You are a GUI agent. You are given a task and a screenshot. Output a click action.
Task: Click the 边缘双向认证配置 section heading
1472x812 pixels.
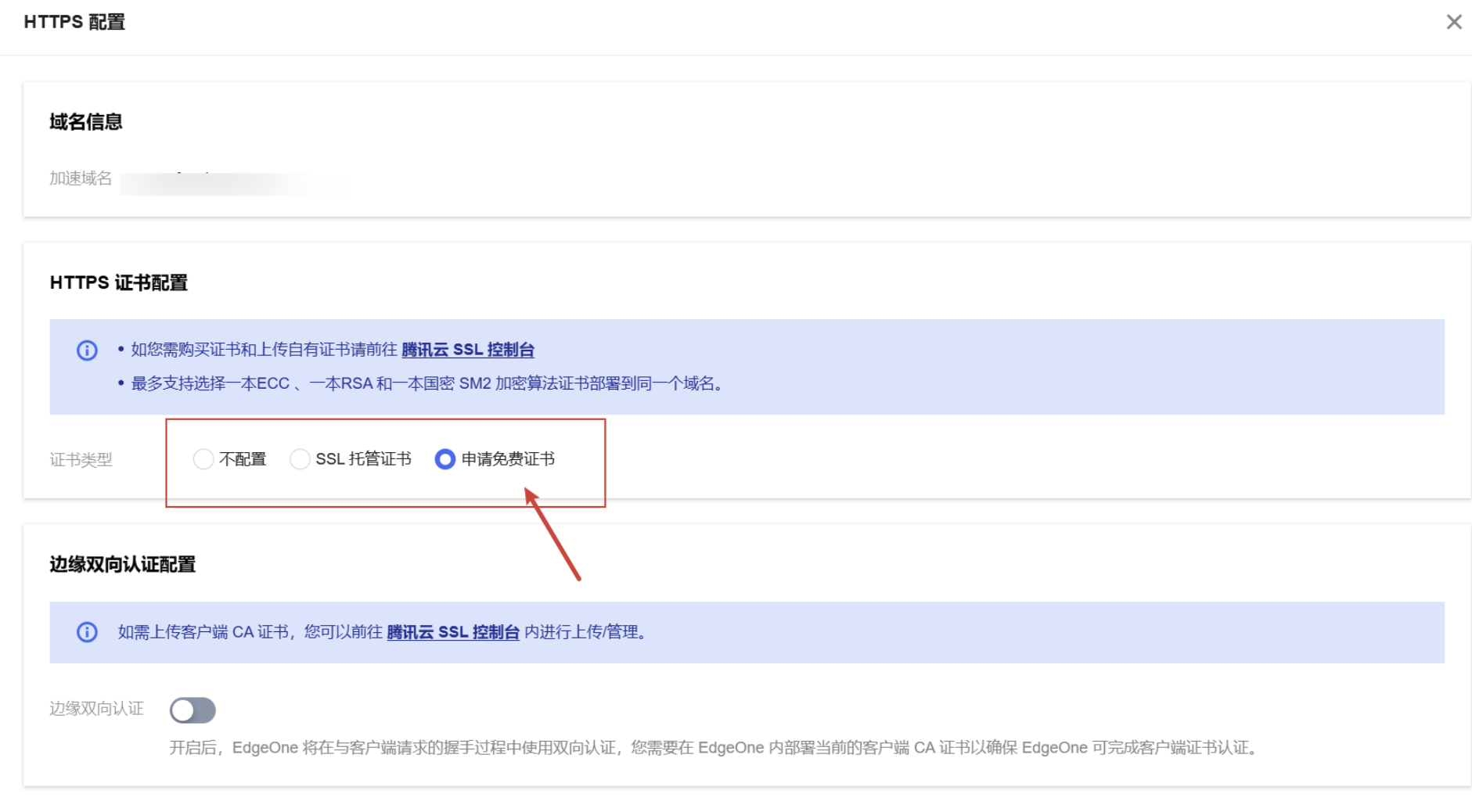click(123, 564)
